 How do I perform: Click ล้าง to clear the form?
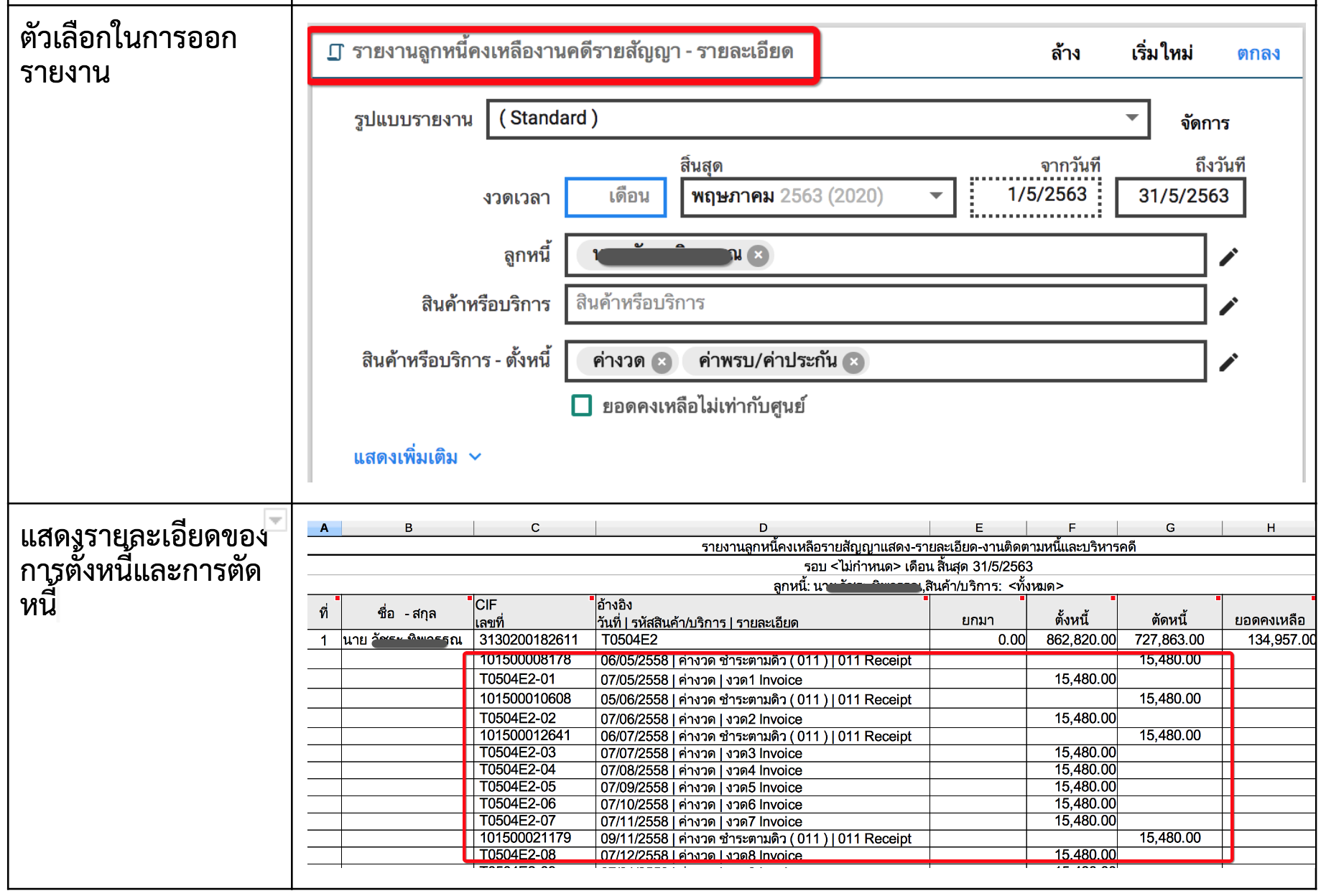1065,53
